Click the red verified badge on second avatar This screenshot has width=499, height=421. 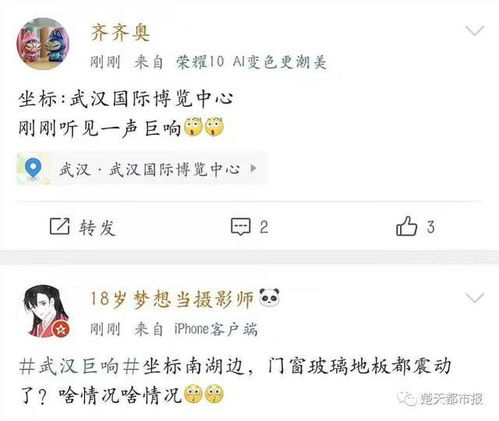click(x=61, y=329)
